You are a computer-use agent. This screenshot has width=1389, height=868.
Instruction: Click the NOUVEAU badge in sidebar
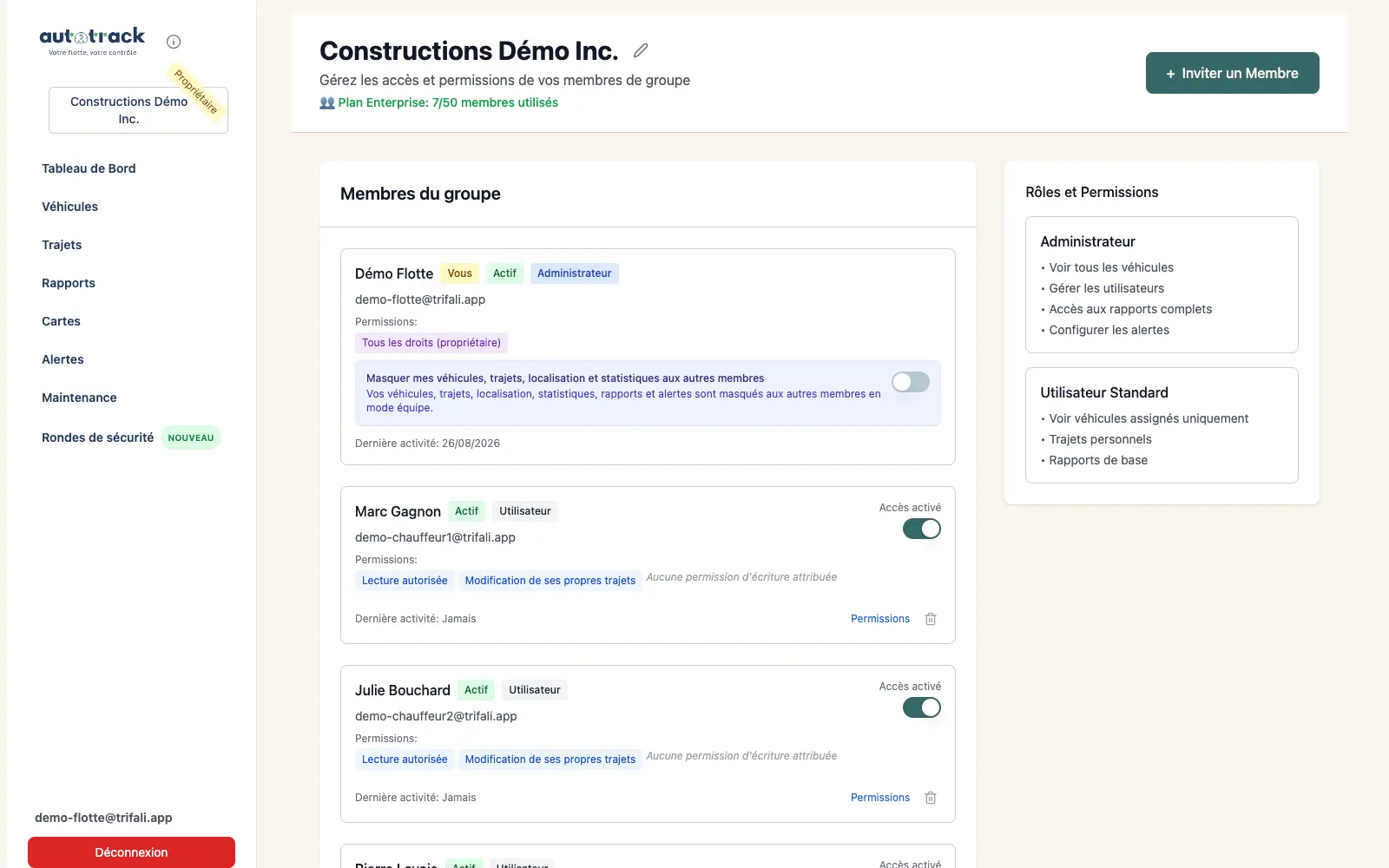[x=191, y=437]
